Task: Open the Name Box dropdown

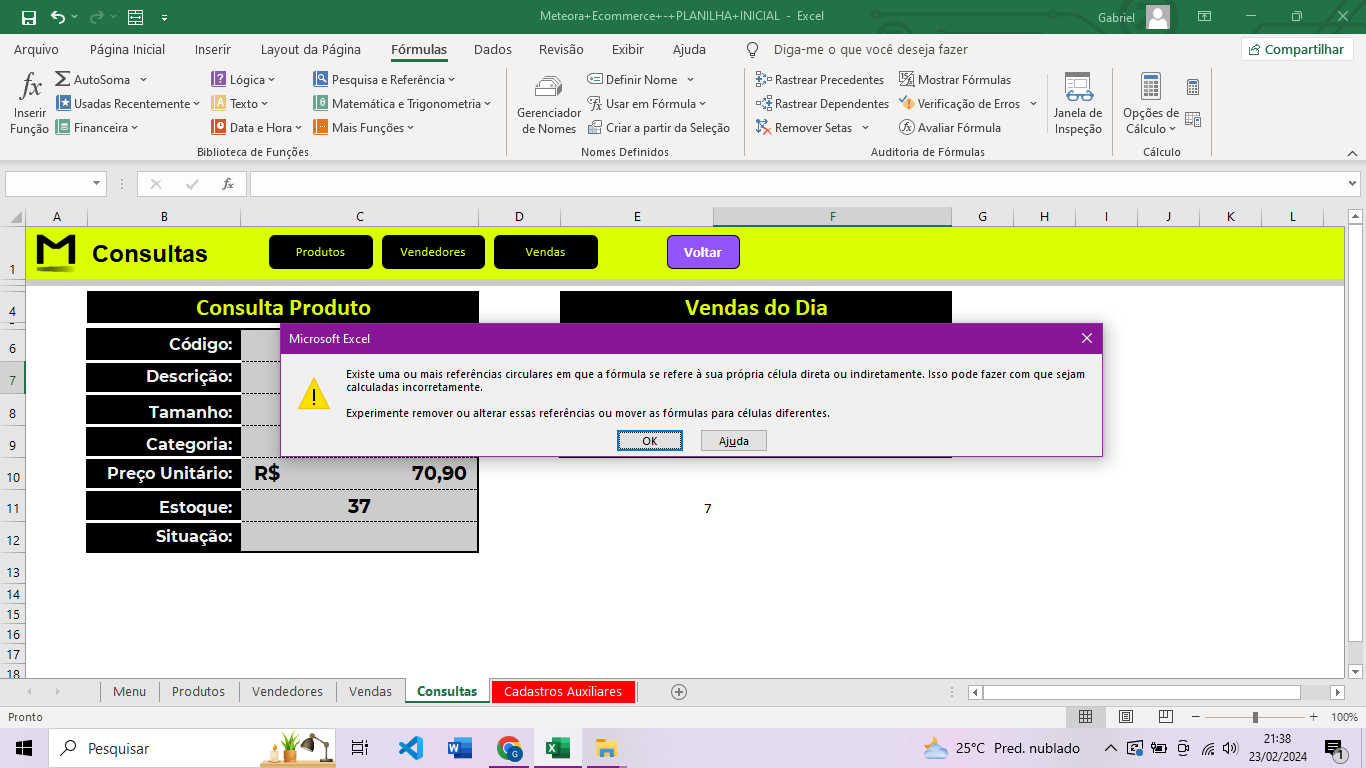Action: click(97, 184)
